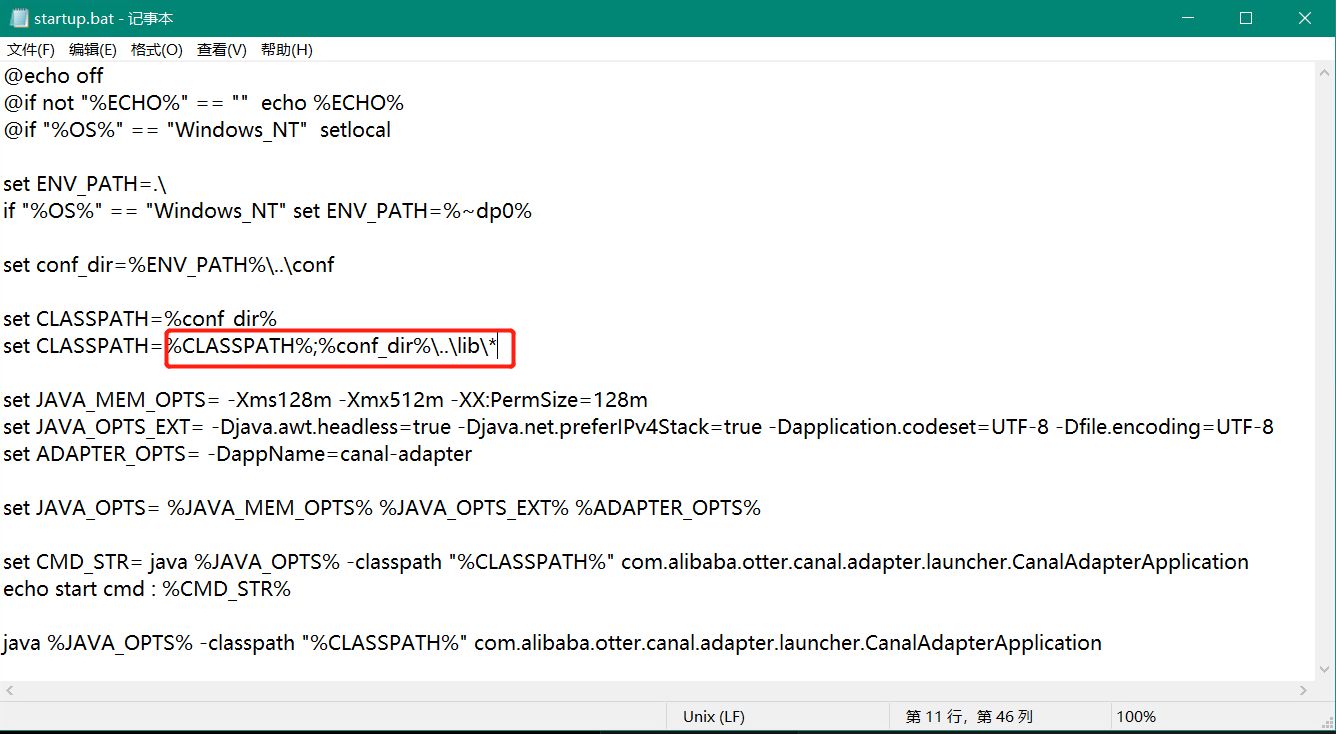Open the 编辑(E) menu
Screen dimensions: 1336x734
pos(93,49)
